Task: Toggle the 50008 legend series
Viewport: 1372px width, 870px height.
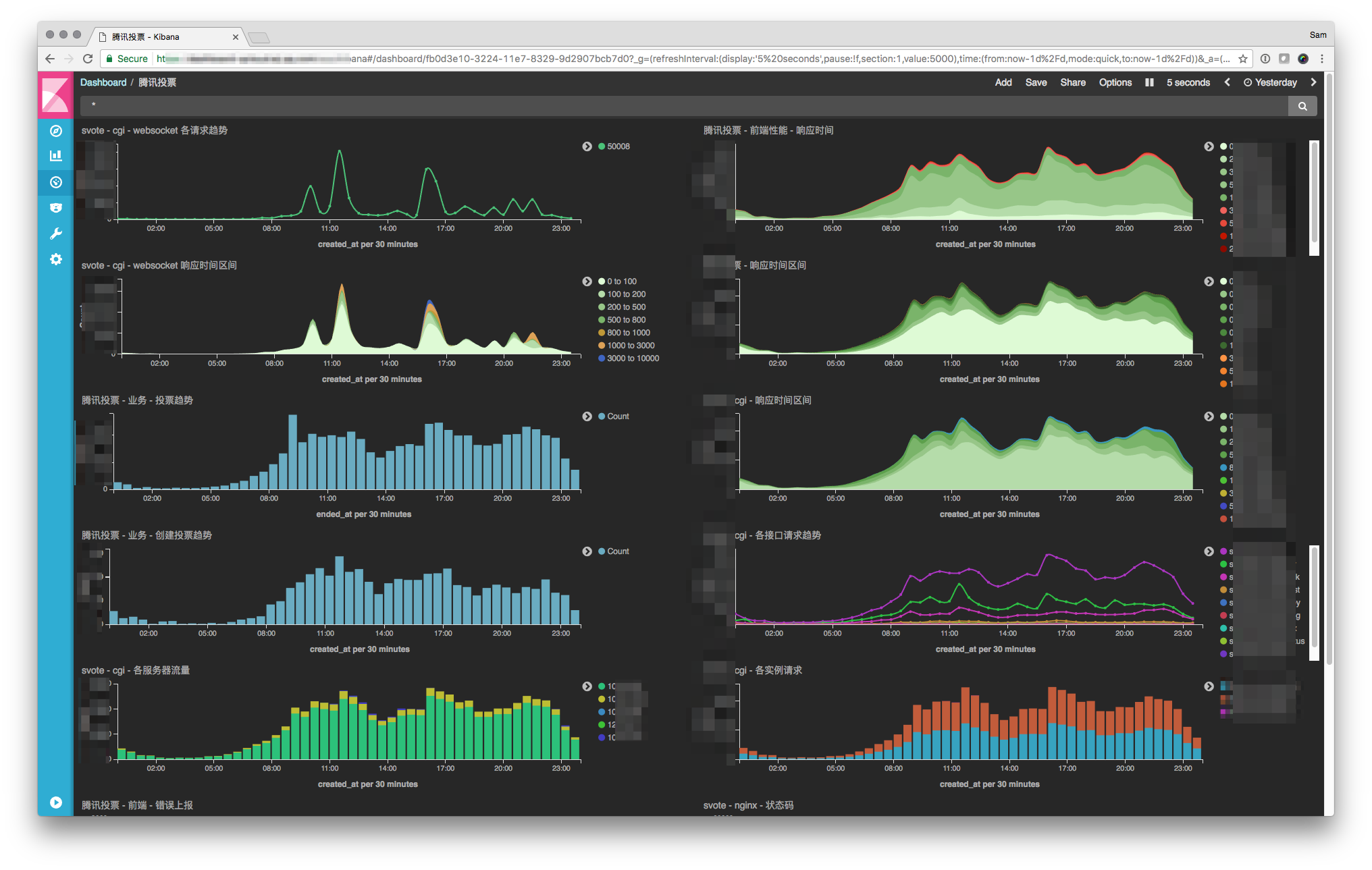Action: pos(618,146)
